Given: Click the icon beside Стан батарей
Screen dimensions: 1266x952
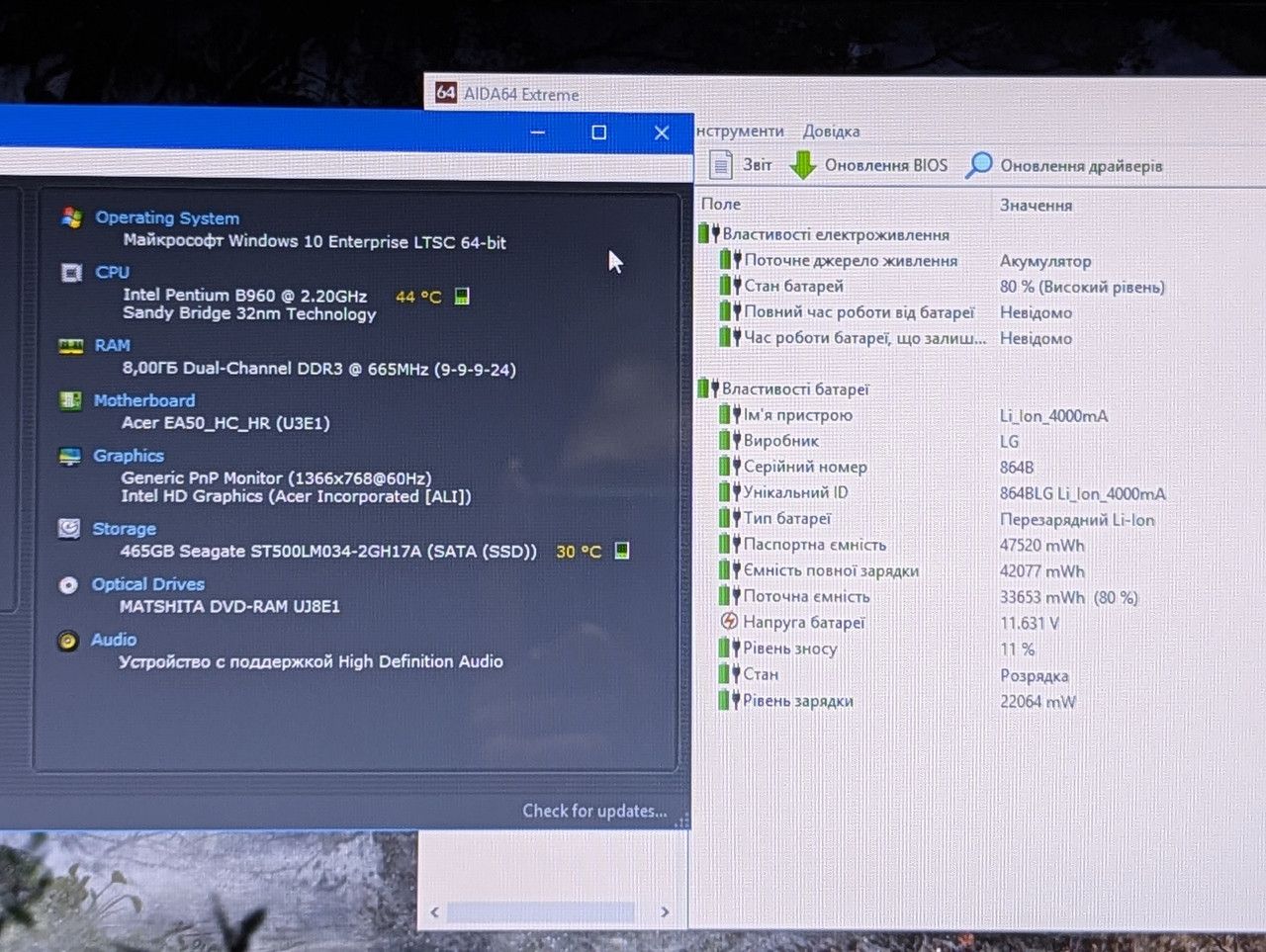Looking at the screenshot, I should (730, 286).
